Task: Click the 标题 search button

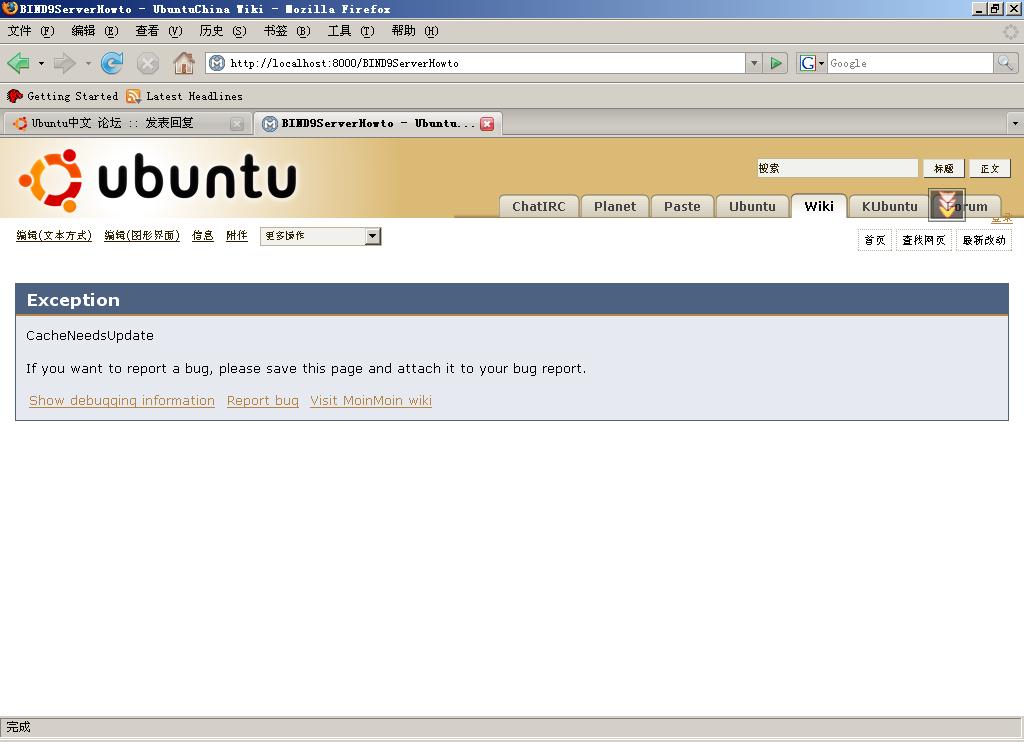Action: tap(944, 169)
